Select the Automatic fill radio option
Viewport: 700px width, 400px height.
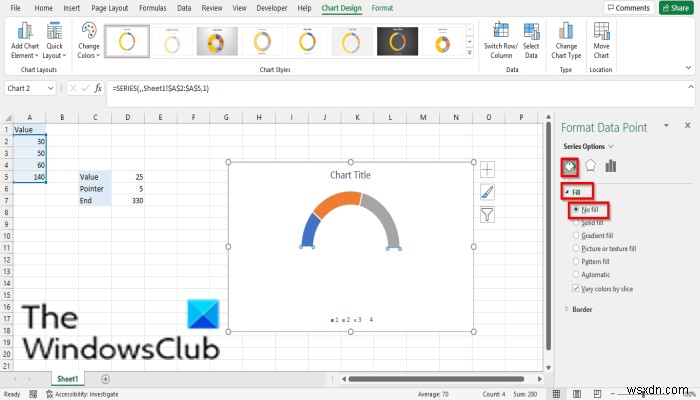[x=576, y=274]
